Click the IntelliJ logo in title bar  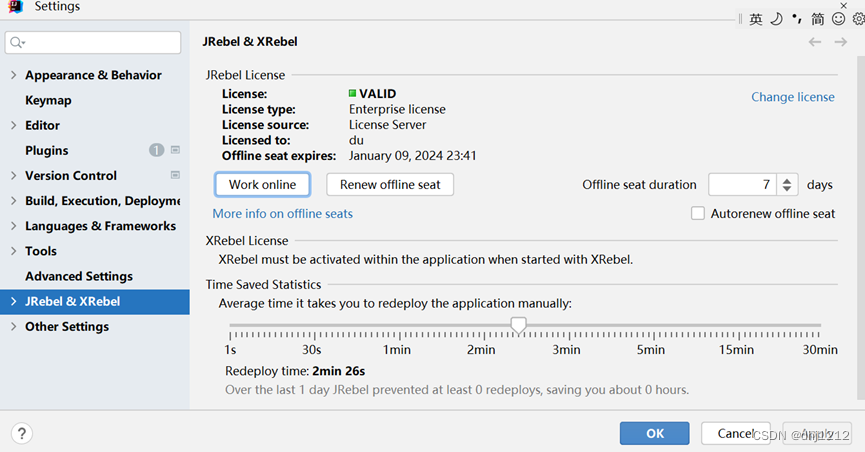(15, 7)
